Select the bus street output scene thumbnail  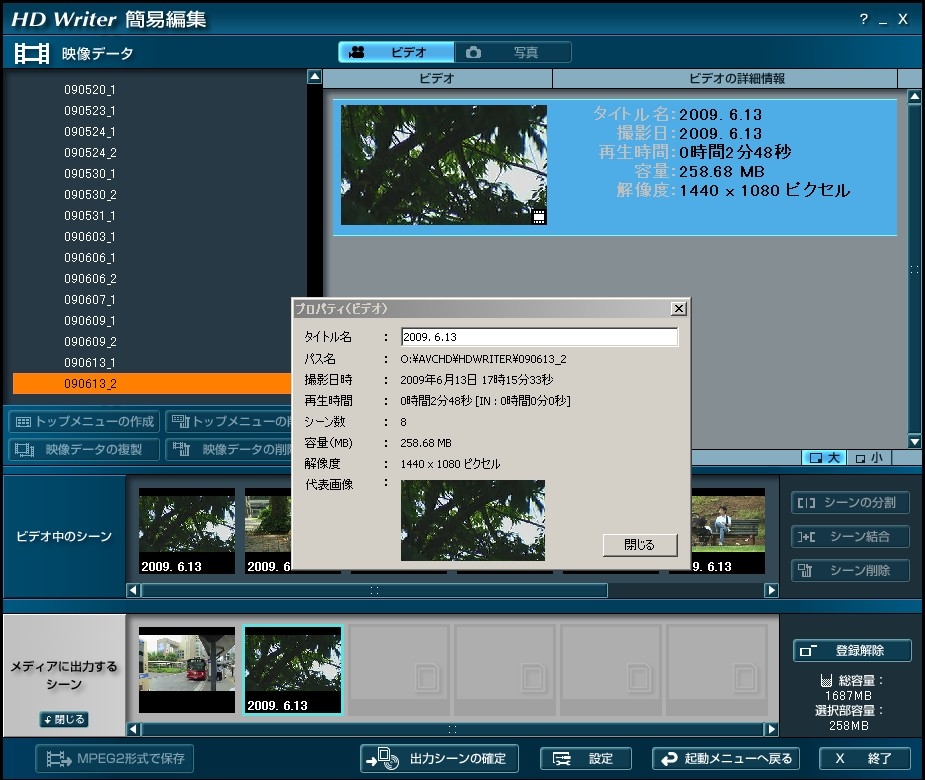coord(187,670)
